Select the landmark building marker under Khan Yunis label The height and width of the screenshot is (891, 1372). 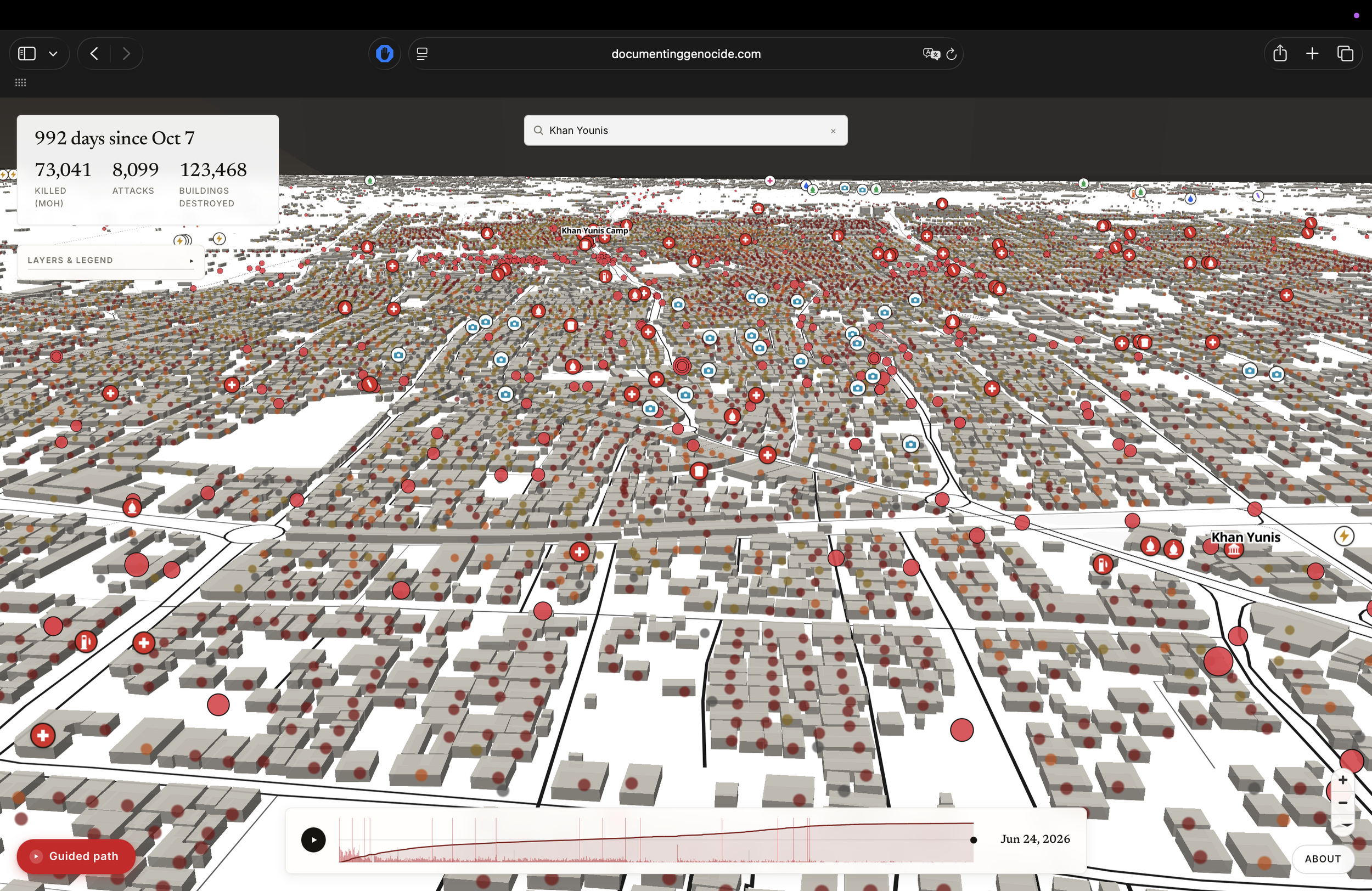(x=1234, y=550)
